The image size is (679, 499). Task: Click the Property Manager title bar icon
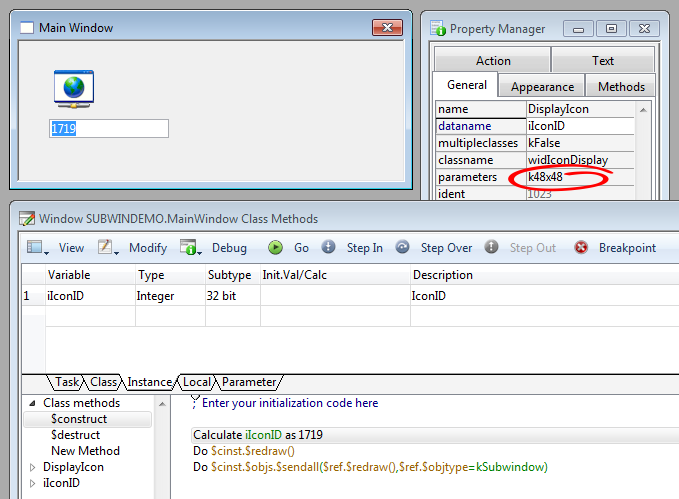coord(438,29)
